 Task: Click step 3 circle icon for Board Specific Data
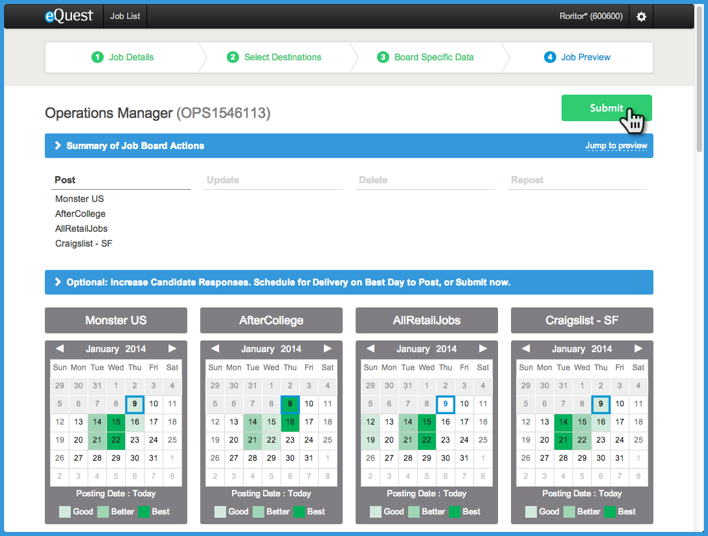click(x=383, y=57)
